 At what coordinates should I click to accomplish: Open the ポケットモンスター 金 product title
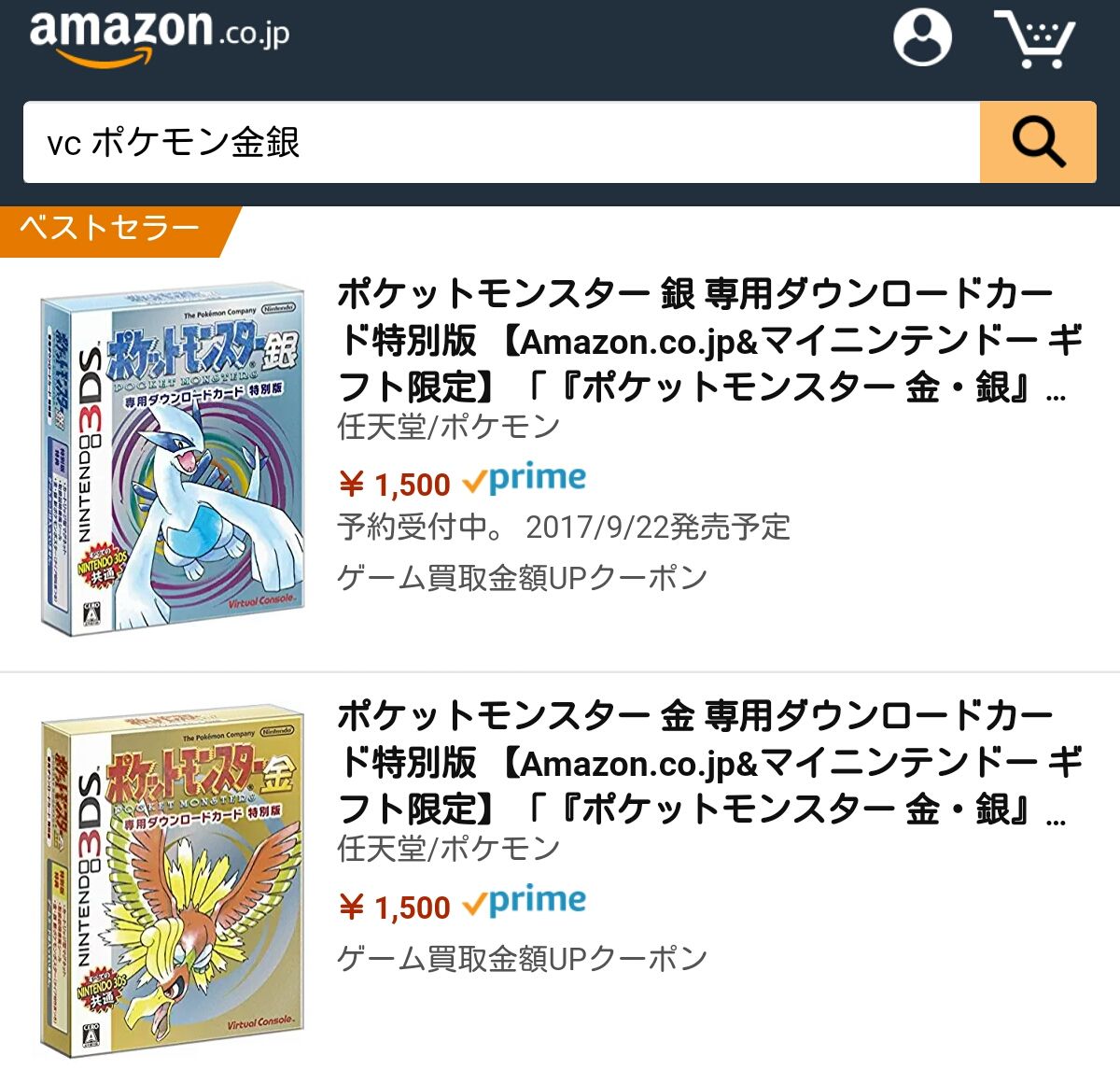pos(709,763)
